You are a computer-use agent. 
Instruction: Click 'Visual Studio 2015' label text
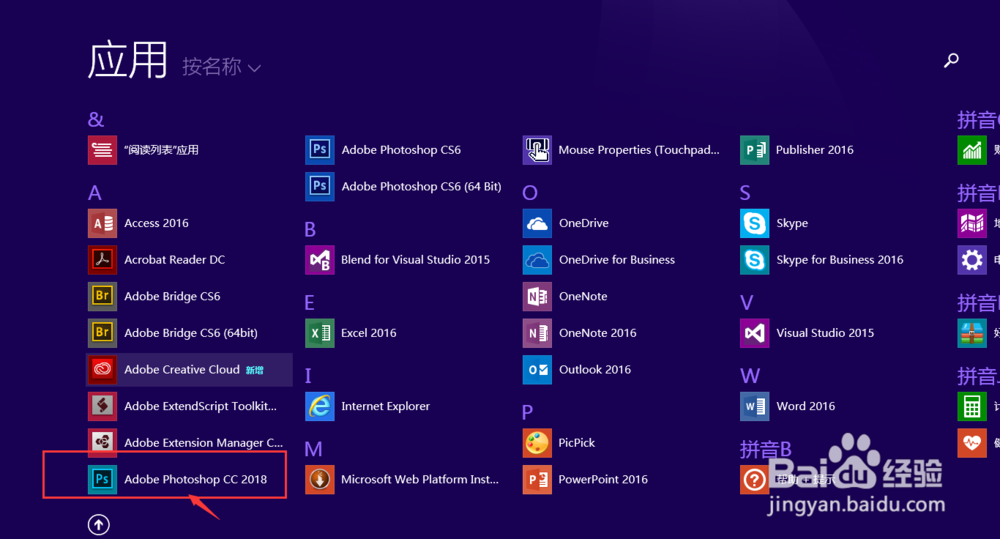[x=825, y=332]
